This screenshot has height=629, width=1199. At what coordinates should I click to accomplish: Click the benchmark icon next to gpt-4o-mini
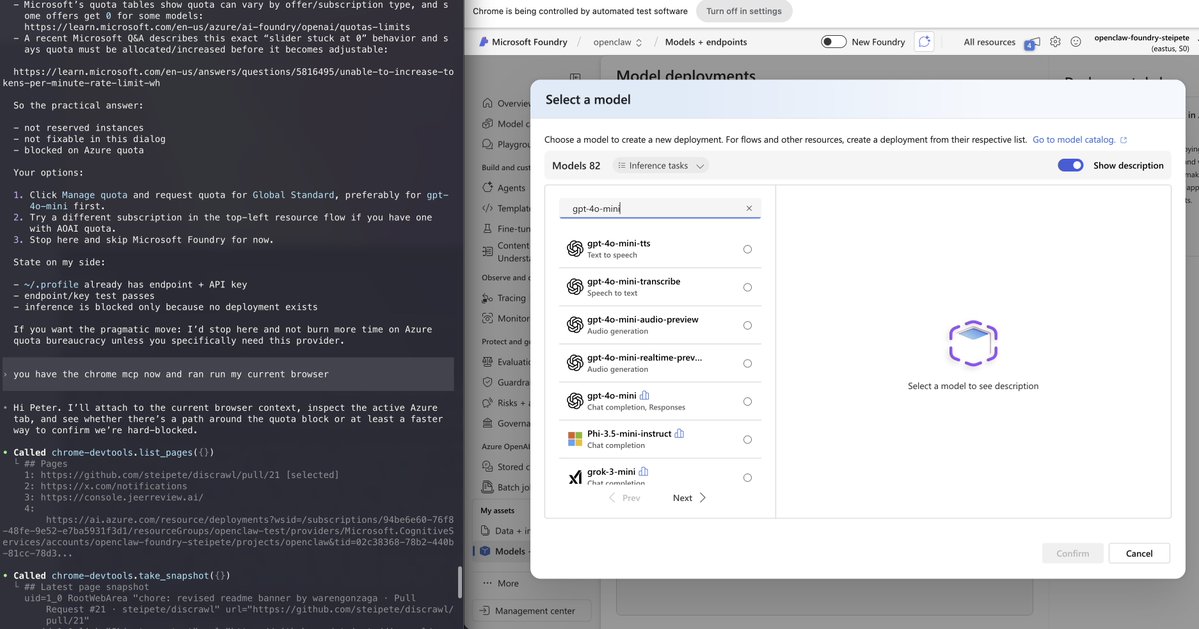[x=644, y=395]
